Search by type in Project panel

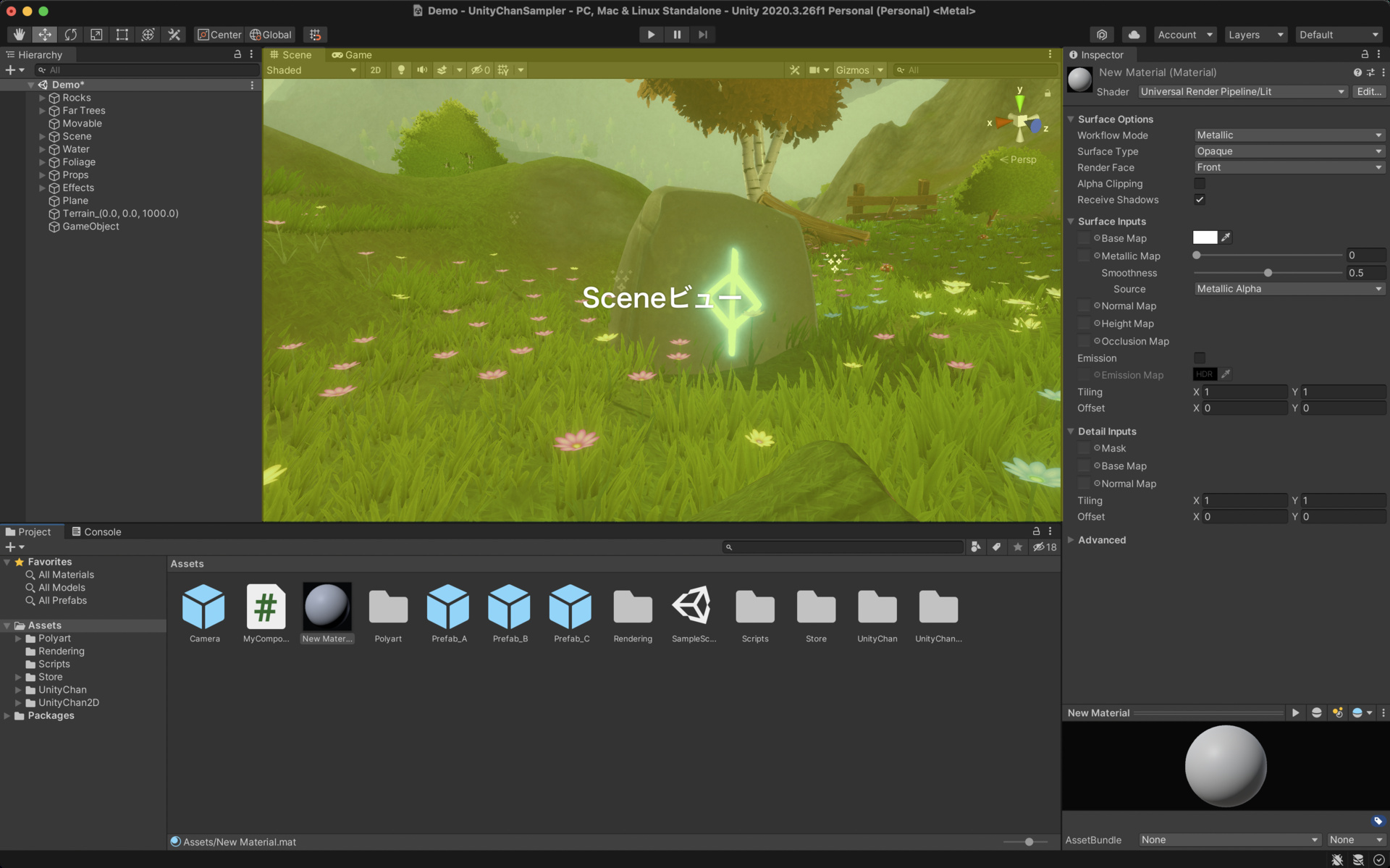point(976,547)
